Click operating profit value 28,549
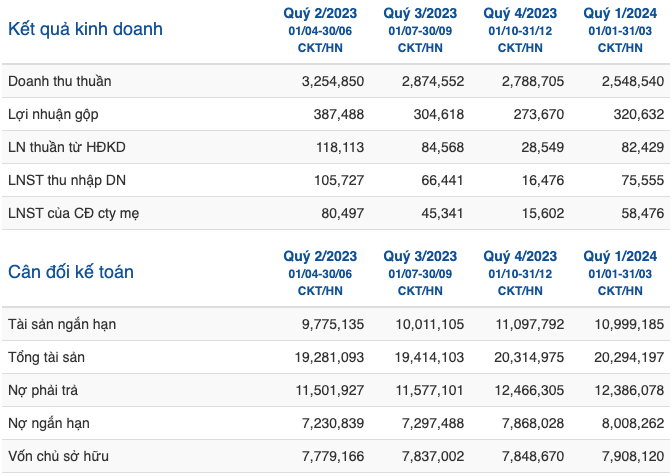Screen dimensions: 672x476 (543, 147)
